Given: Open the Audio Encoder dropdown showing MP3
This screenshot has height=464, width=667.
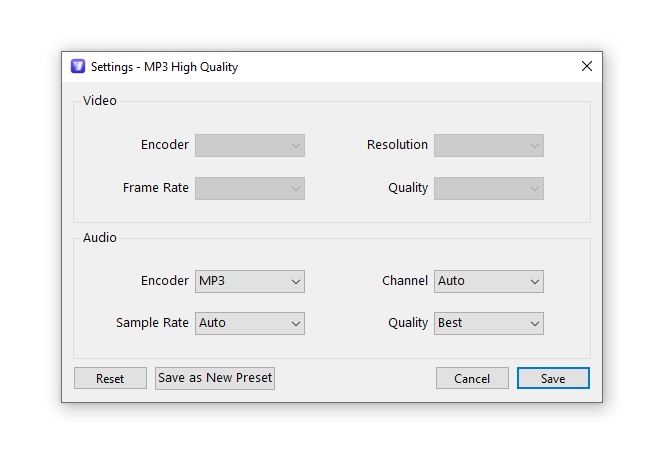Looking at the screenshot, I should click(250, 281).
